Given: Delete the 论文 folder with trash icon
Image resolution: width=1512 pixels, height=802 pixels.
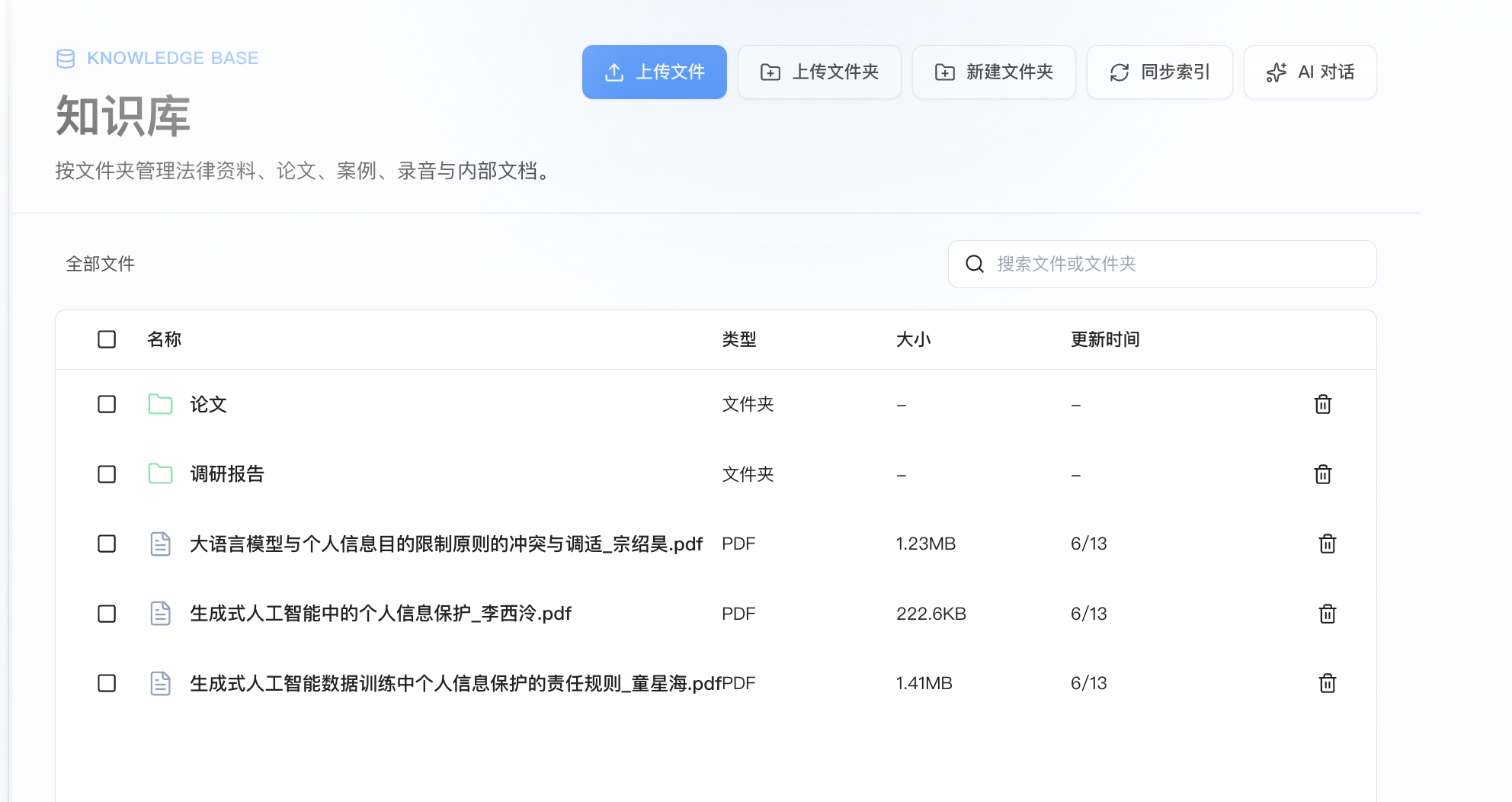Looking at the screenshot, I should coord(1323,404).
